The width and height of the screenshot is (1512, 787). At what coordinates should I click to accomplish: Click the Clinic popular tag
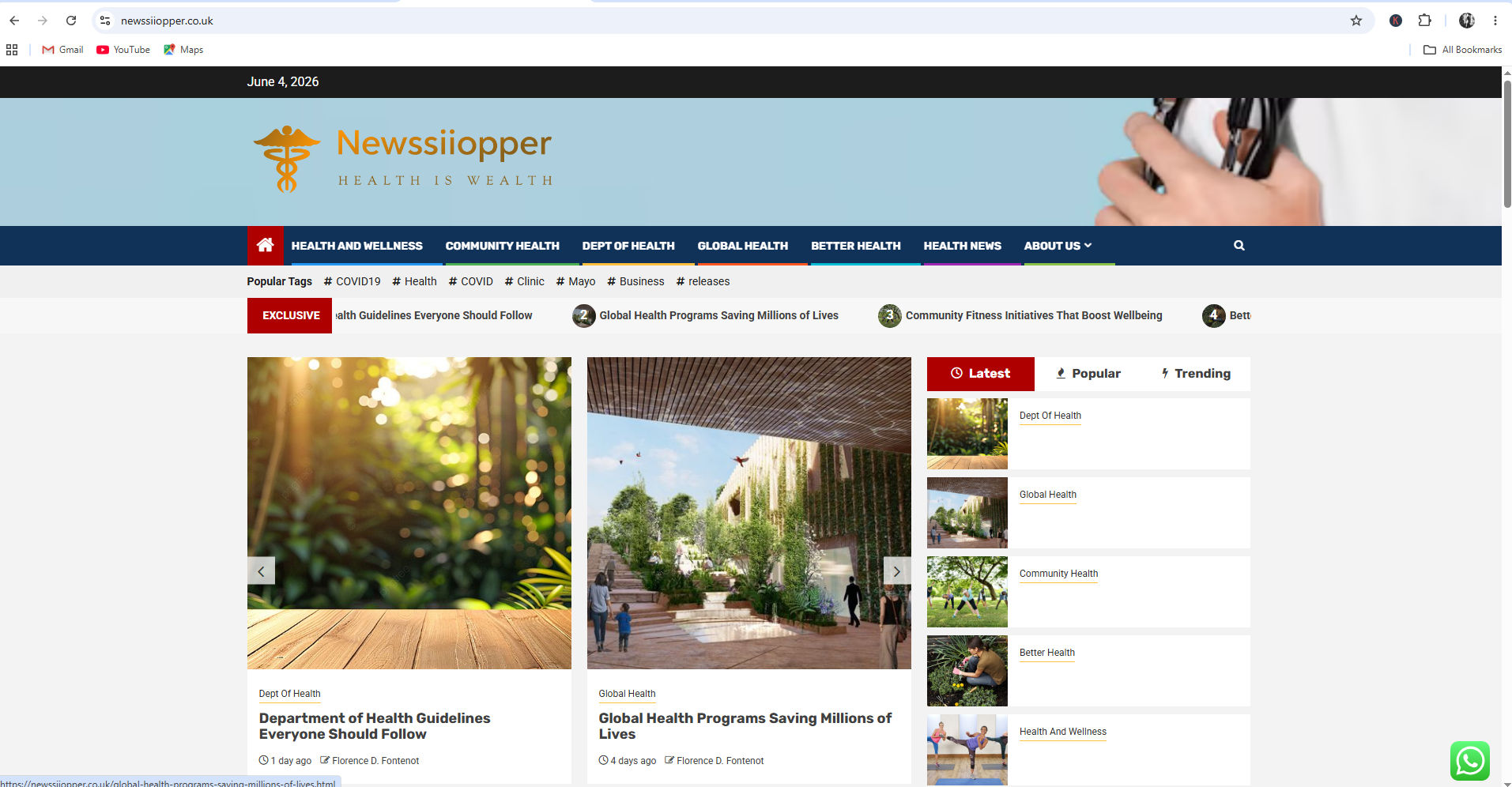[x=524, y=281]
